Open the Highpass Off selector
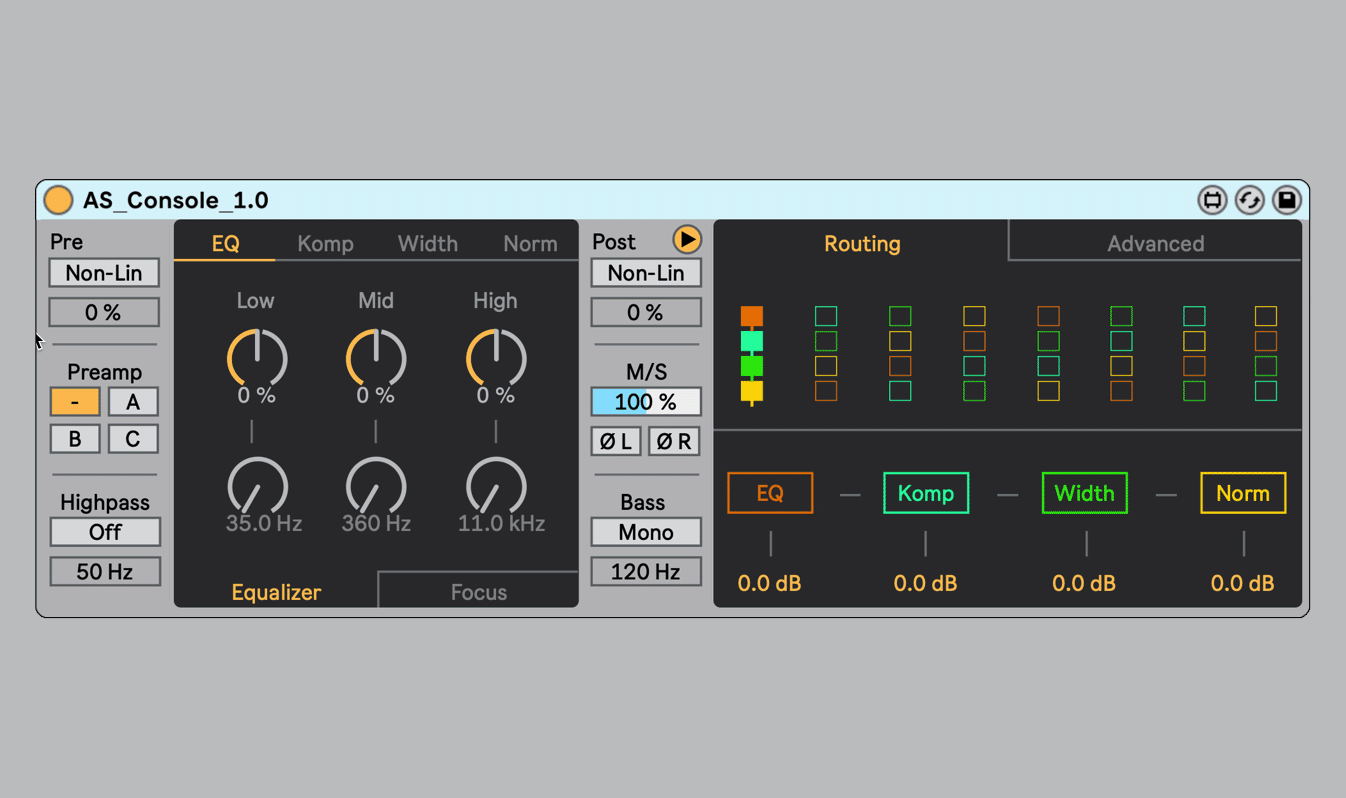This screenshot has height=798, width=1346. point(104,532)
